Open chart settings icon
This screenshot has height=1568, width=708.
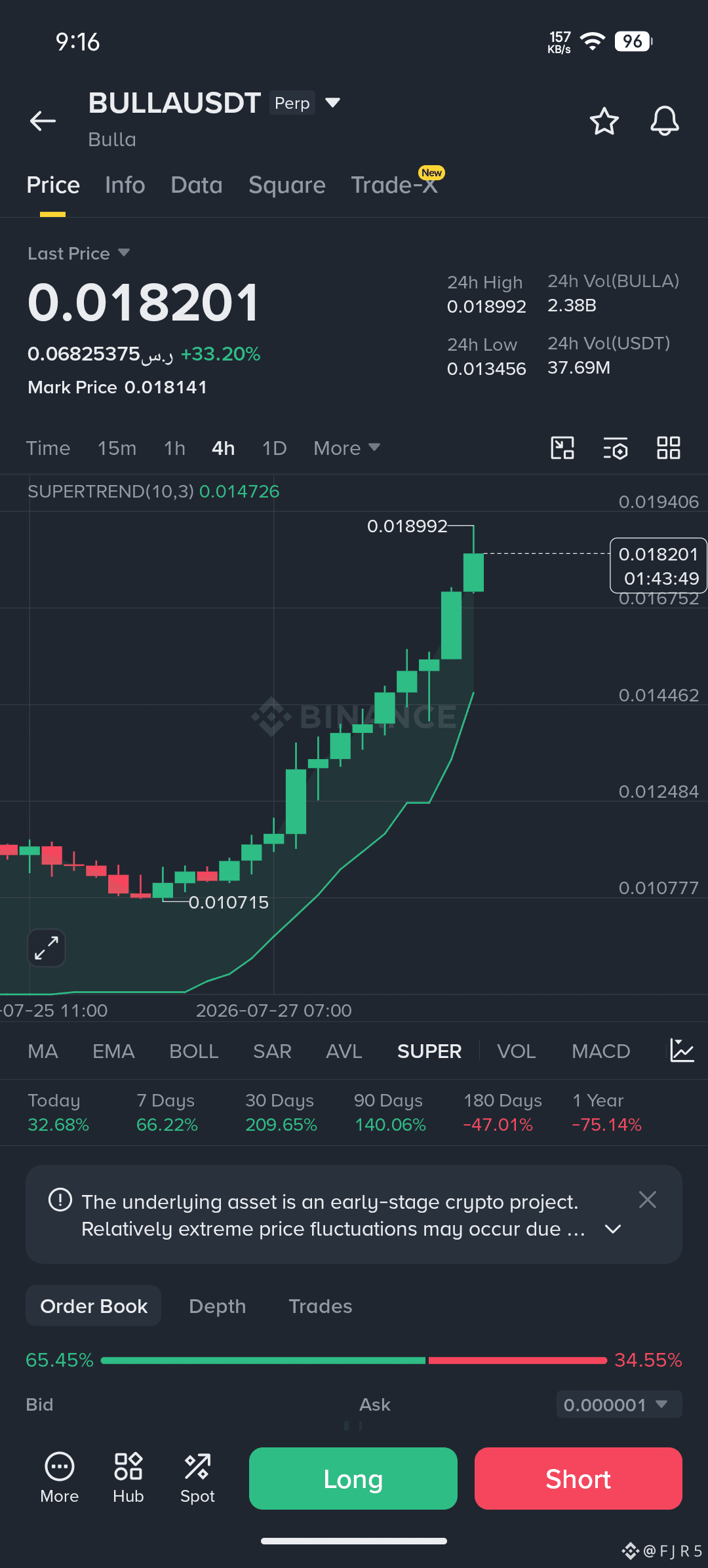pyautogui.click(x=616, y=448)
